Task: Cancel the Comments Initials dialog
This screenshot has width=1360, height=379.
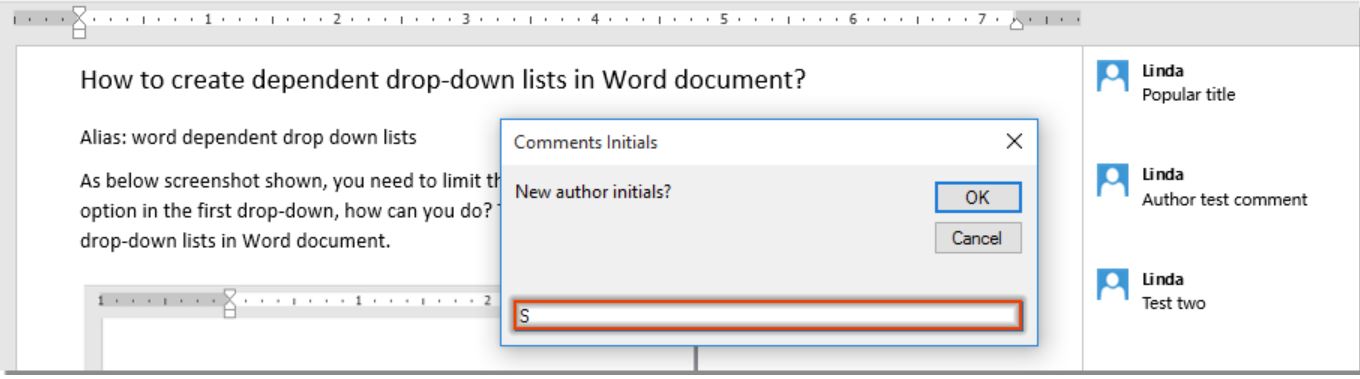Action: coord(978,239)
